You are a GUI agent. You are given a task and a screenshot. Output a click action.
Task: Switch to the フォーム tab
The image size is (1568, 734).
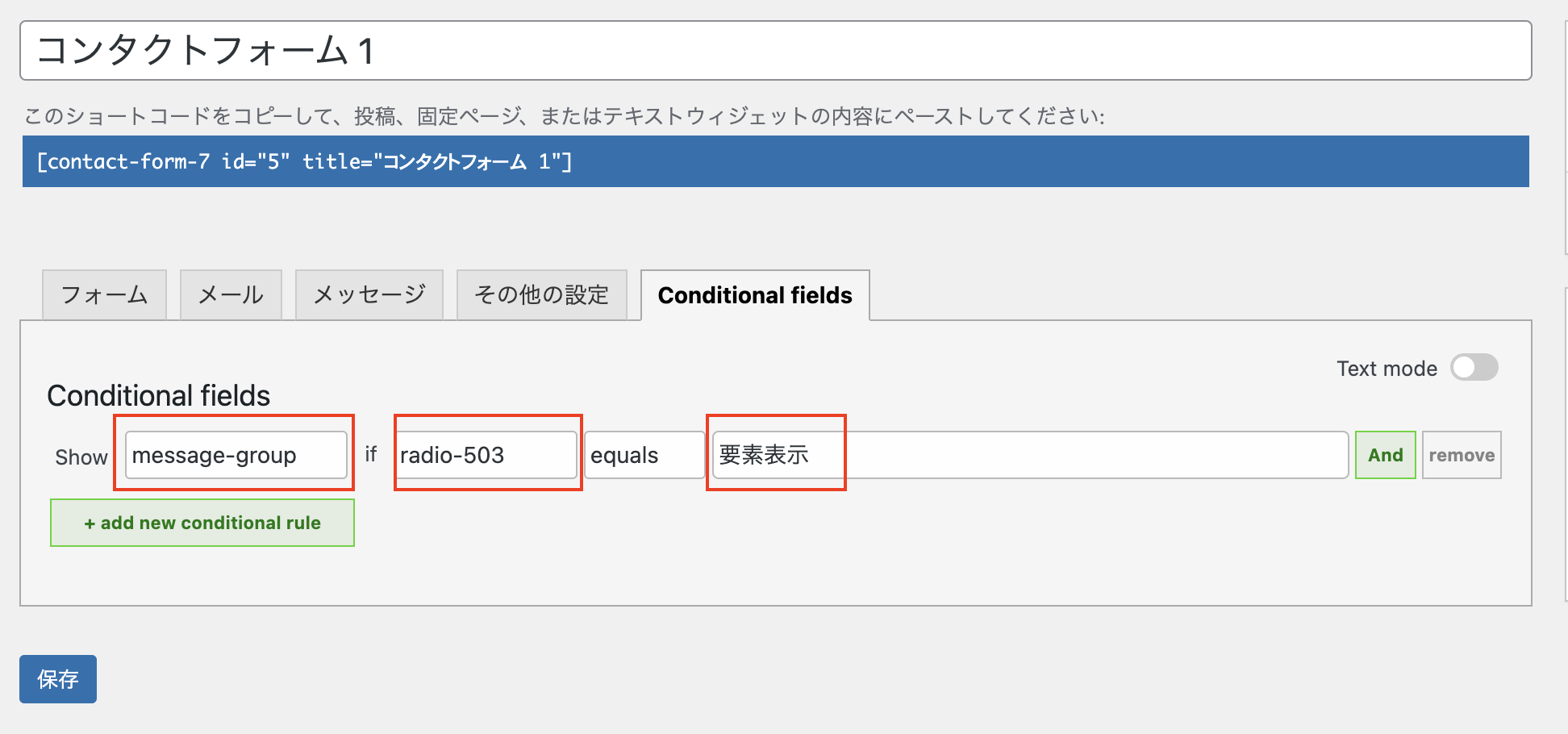point(103,294)
